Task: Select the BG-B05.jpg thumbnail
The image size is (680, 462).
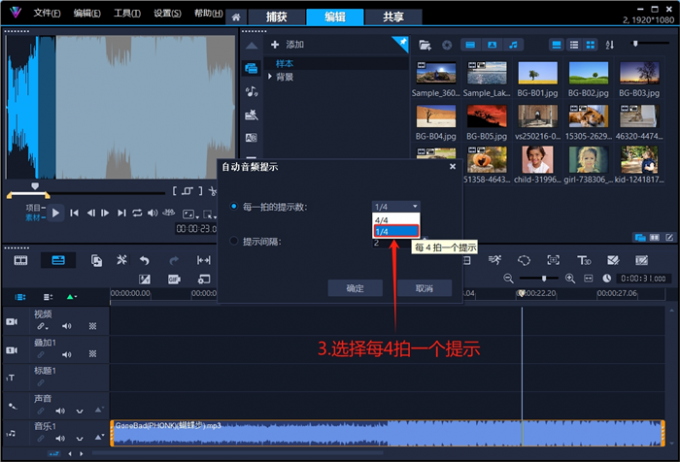Action: point(487,116)
